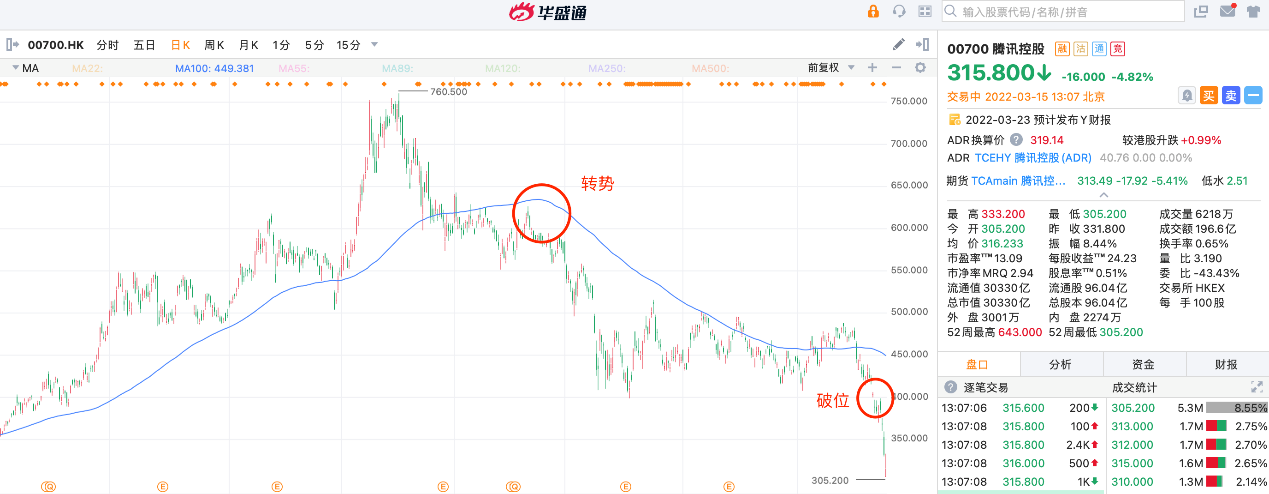
Task: Open the 盘口 tab
Action: click(x=979, y=364)
